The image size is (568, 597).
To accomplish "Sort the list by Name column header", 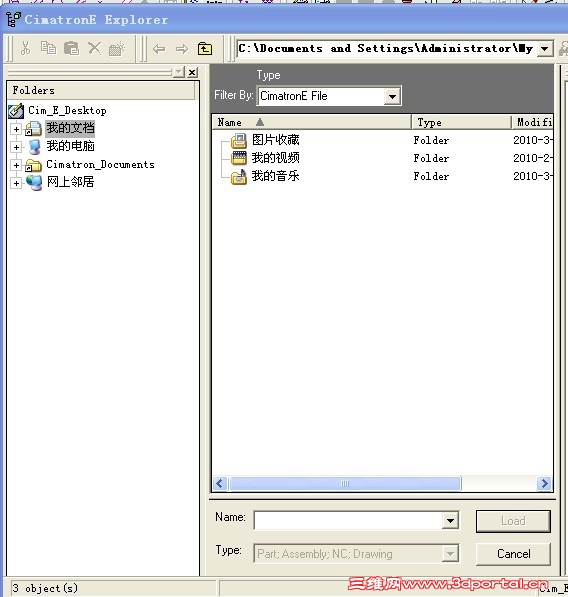I will (311, 122).
